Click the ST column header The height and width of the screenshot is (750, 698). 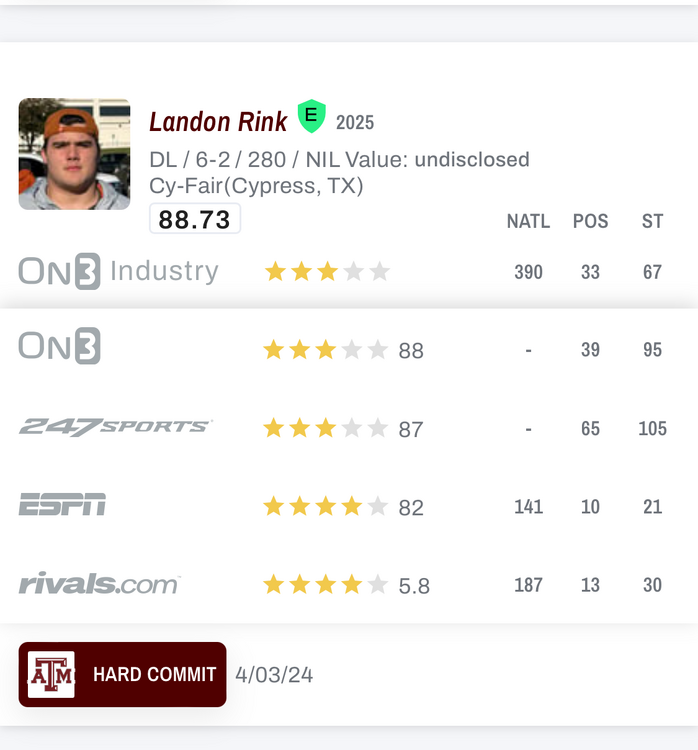(x=652, y=221)
